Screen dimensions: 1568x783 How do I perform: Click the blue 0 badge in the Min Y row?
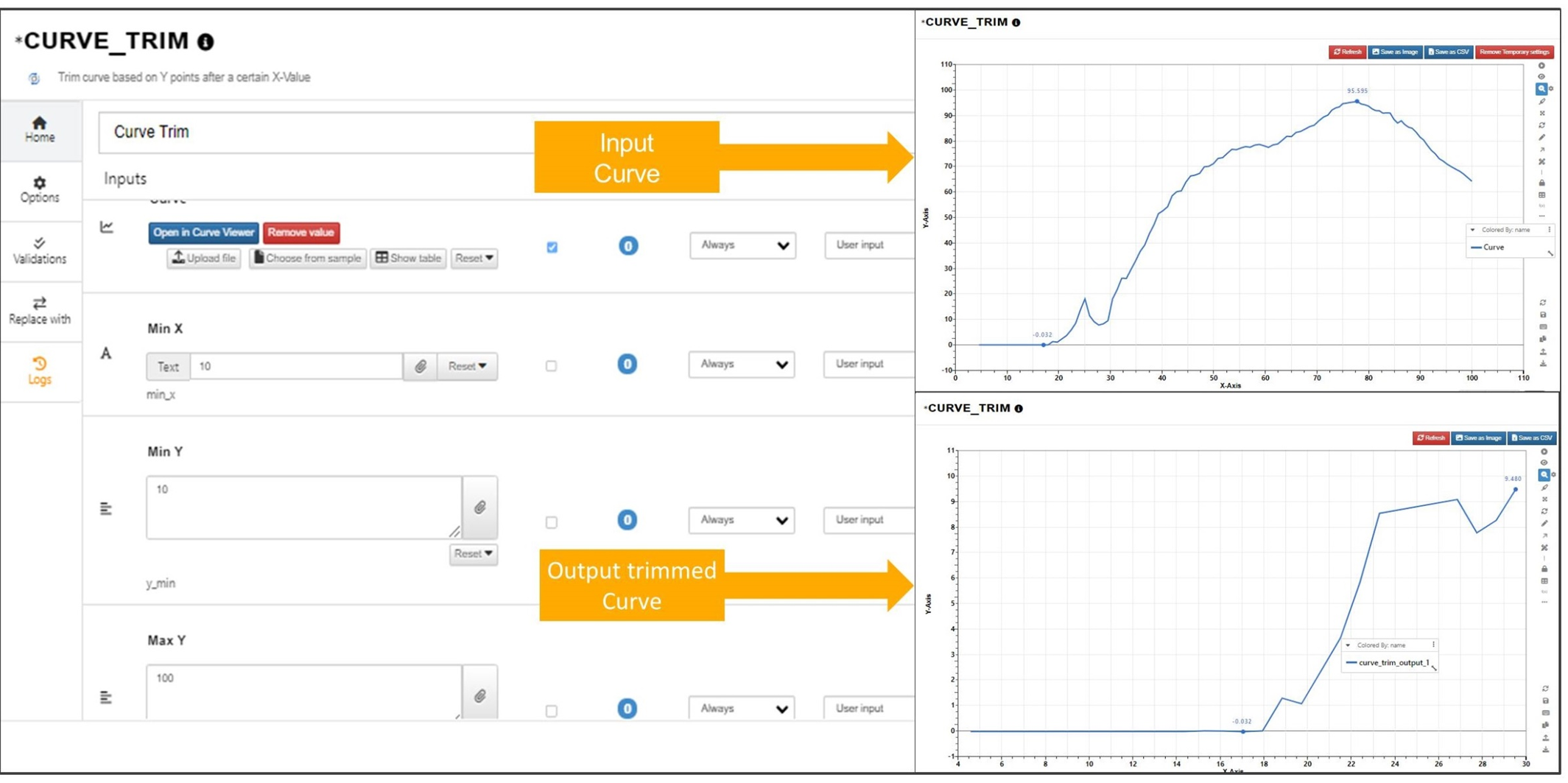tap(627, 520)
